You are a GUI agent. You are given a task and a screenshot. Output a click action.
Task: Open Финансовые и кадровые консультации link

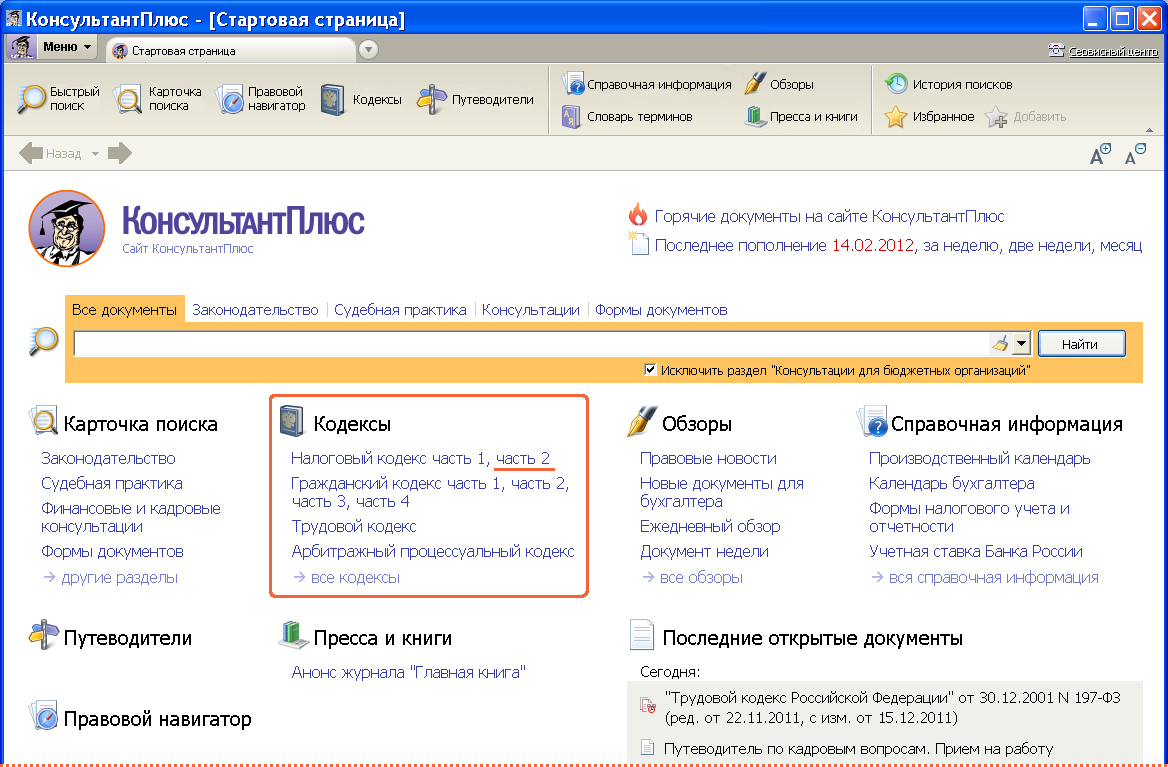coord(131,518)
